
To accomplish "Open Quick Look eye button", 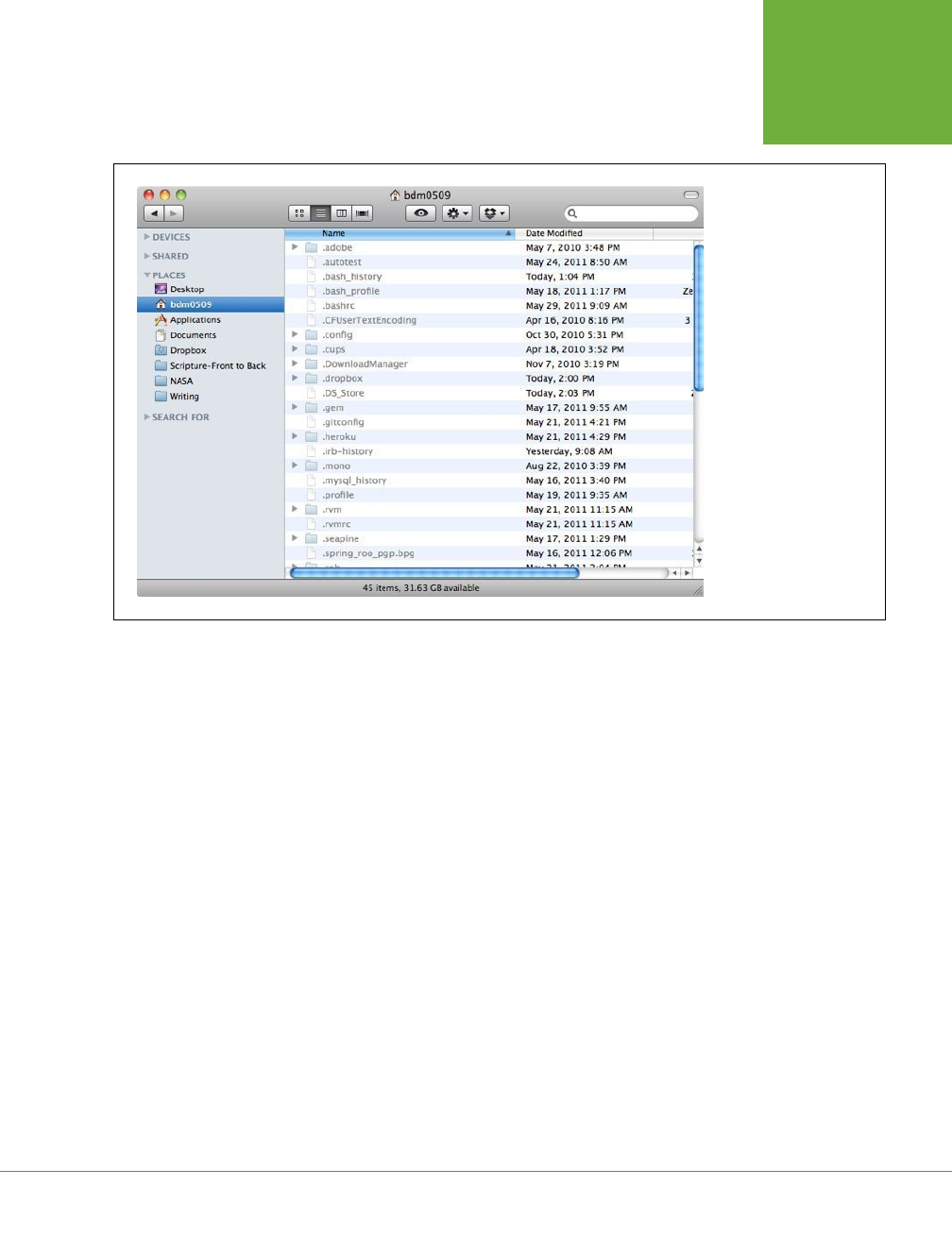I will click(x=421, y=213).
